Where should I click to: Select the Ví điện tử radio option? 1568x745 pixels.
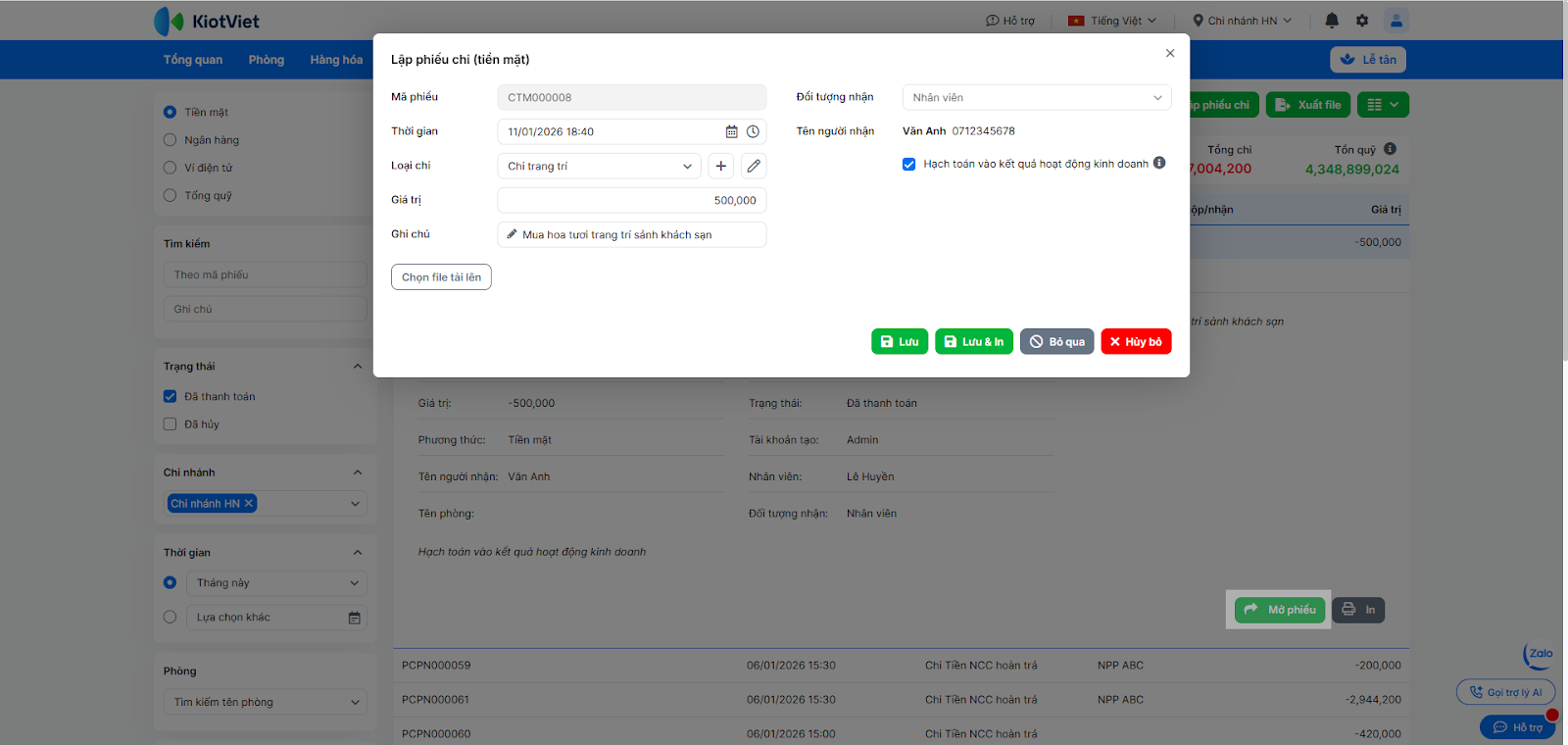coord(170,168)
